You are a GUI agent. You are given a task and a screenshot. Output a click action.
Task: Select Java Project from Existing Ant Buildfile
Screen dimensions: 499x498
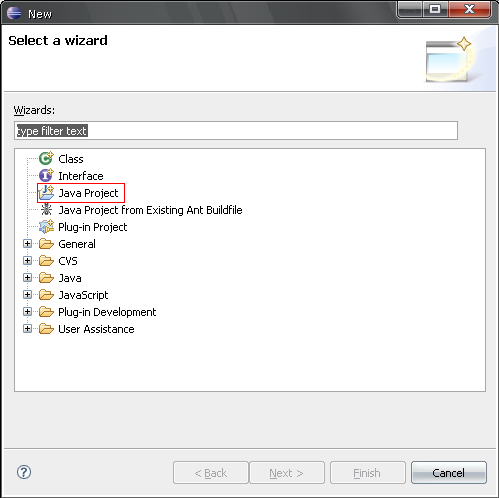(150, 210)
